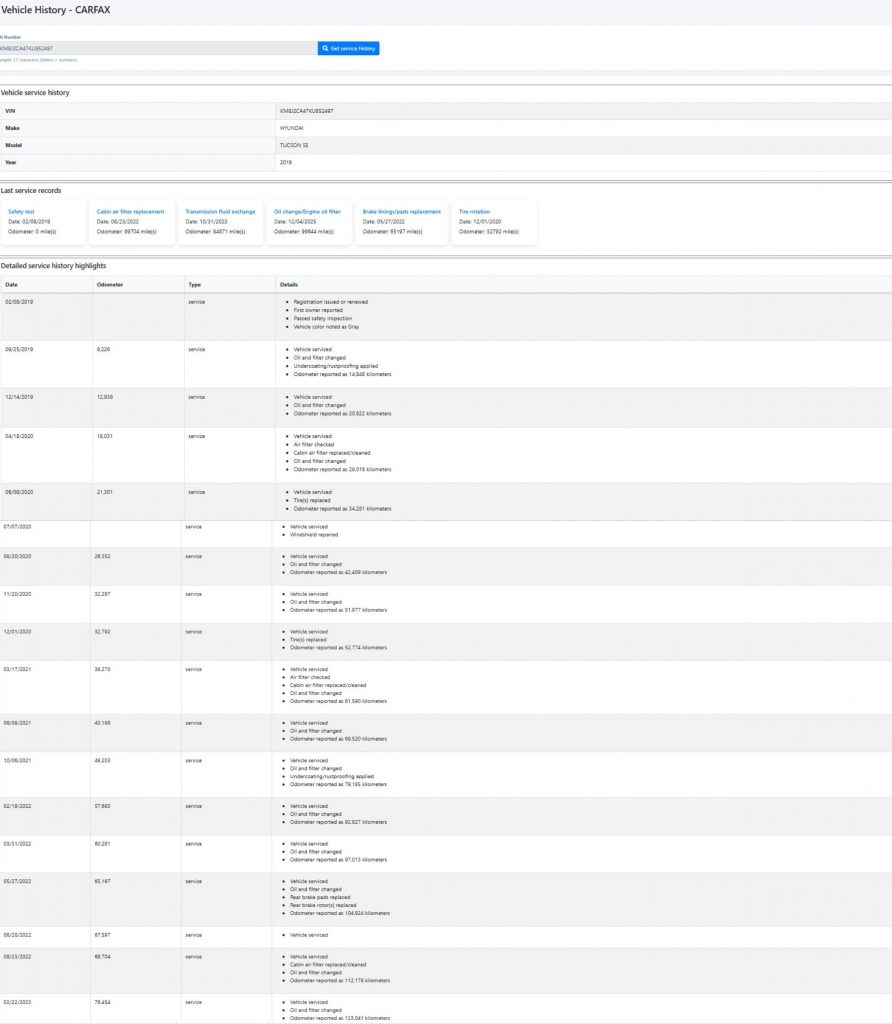
Task: Click the Type column header
Action: coord(193,284)
